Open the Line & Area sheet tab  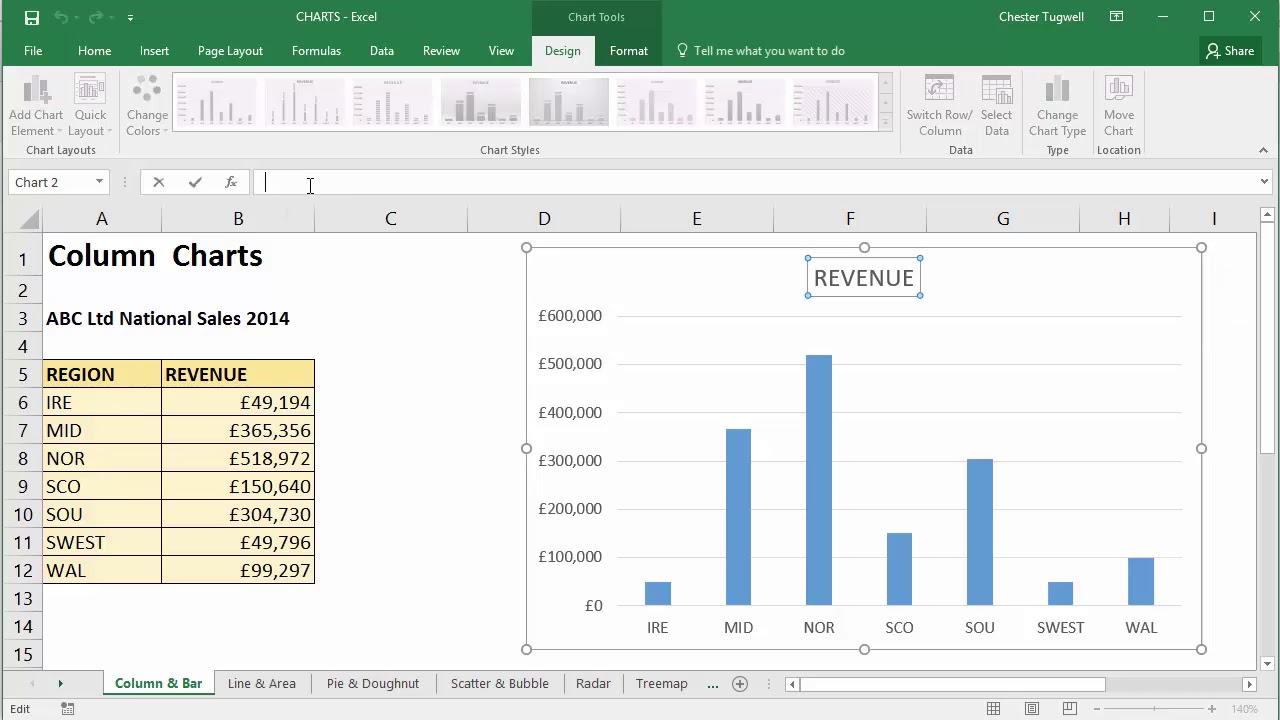[262, 683]
